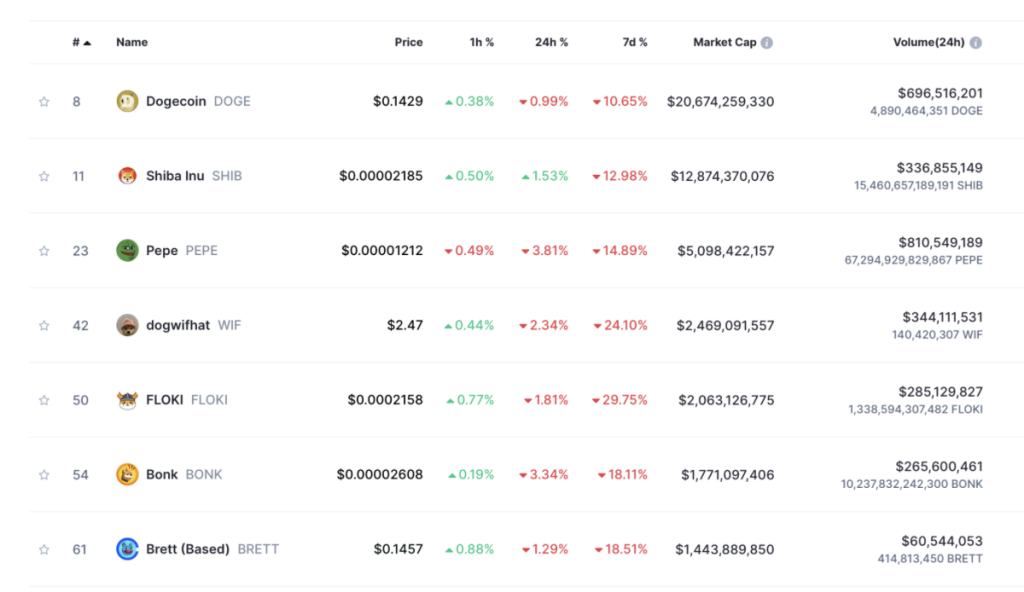Screen dimensions: 1024x592
Task: Click Bonk 24h change 3.34%
Action: click(543, 474)
